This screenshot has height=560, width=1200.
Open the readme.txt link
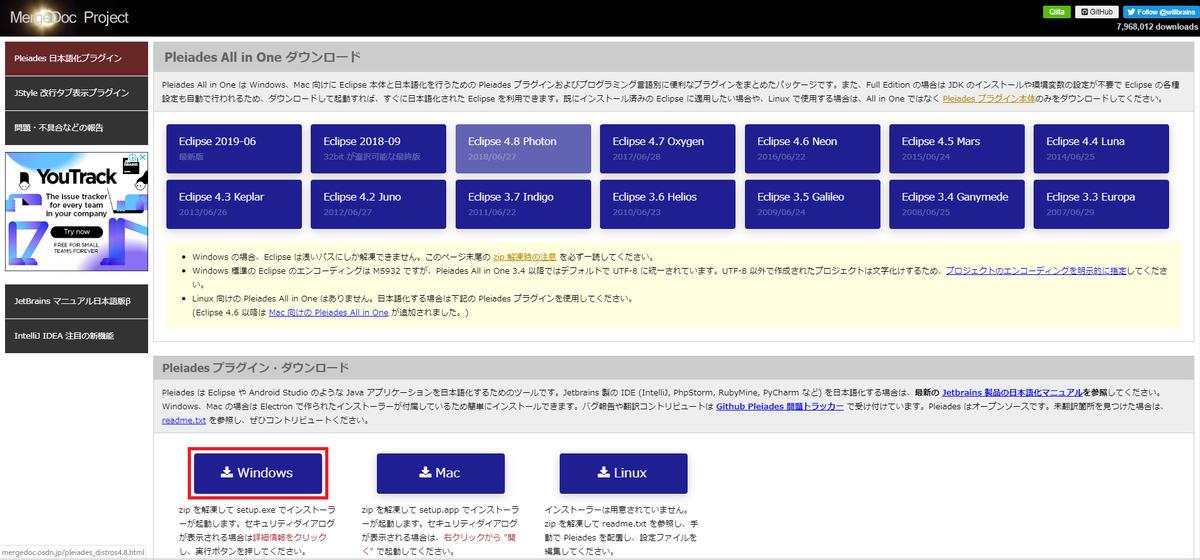182,421
